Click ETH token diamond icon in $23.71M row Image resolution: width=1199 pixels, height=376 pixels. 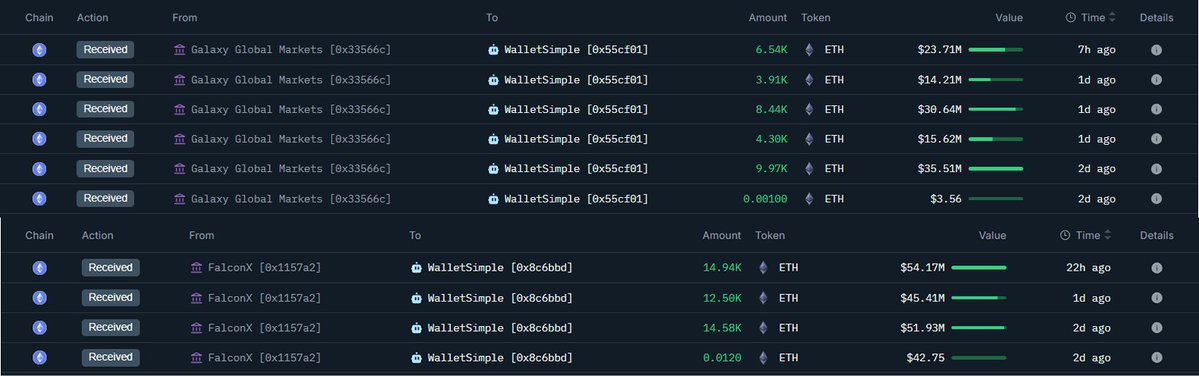(809, 50)
